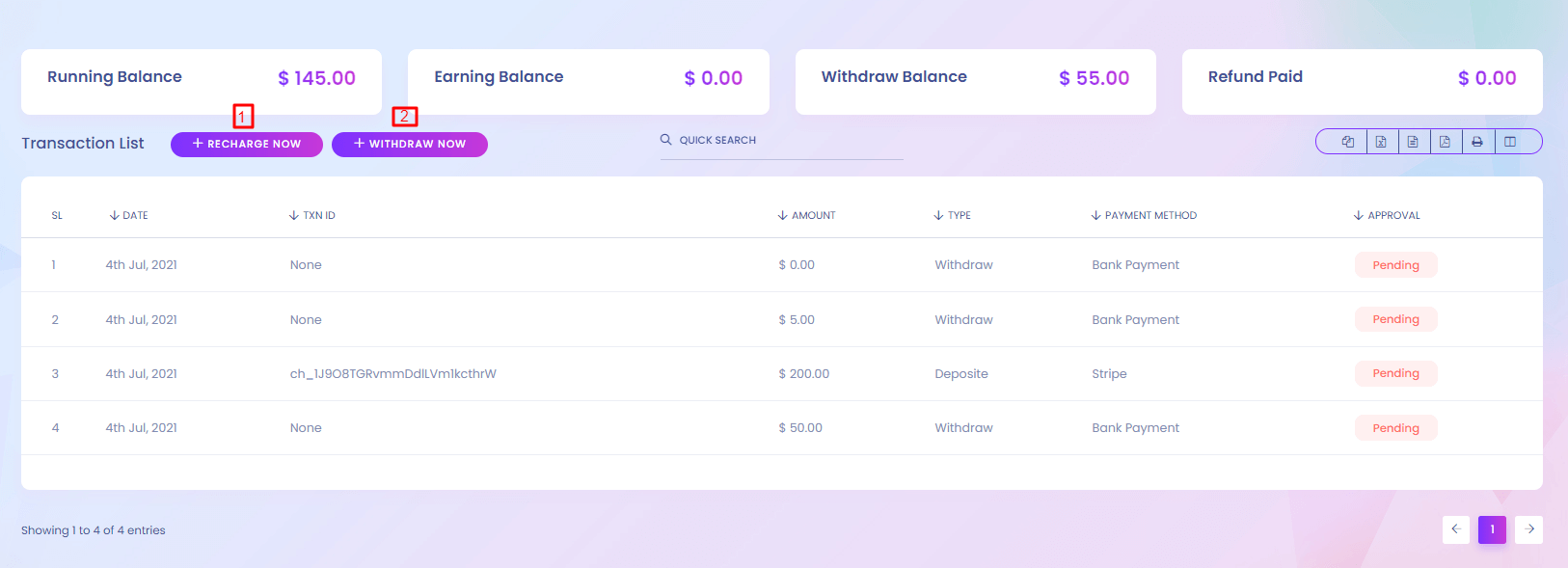Click Pending badge for Stripe deposit

(1395, 373)
